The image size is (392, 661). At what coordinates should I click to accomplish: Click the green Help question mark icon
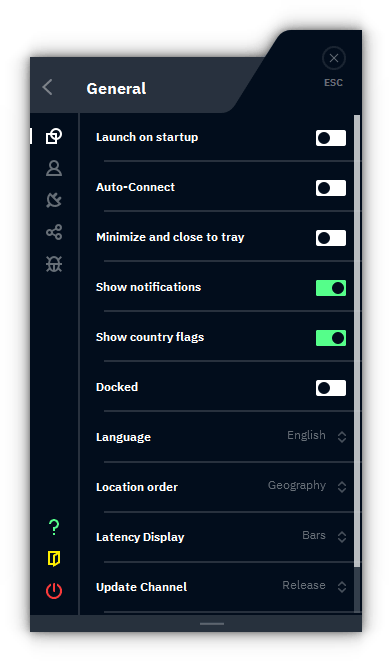click(54, 527)
